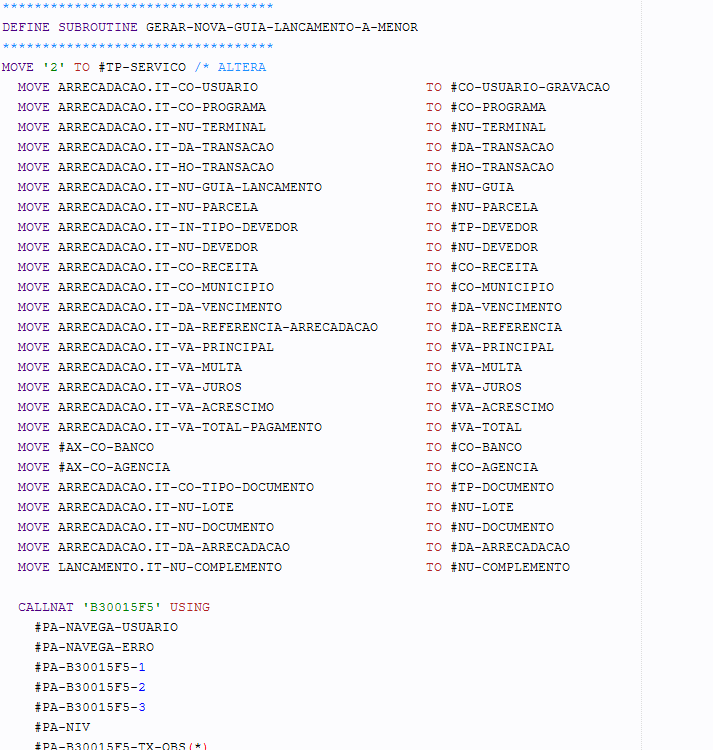Click the #HO-TRANSACAO variable

tap(501, 167)
